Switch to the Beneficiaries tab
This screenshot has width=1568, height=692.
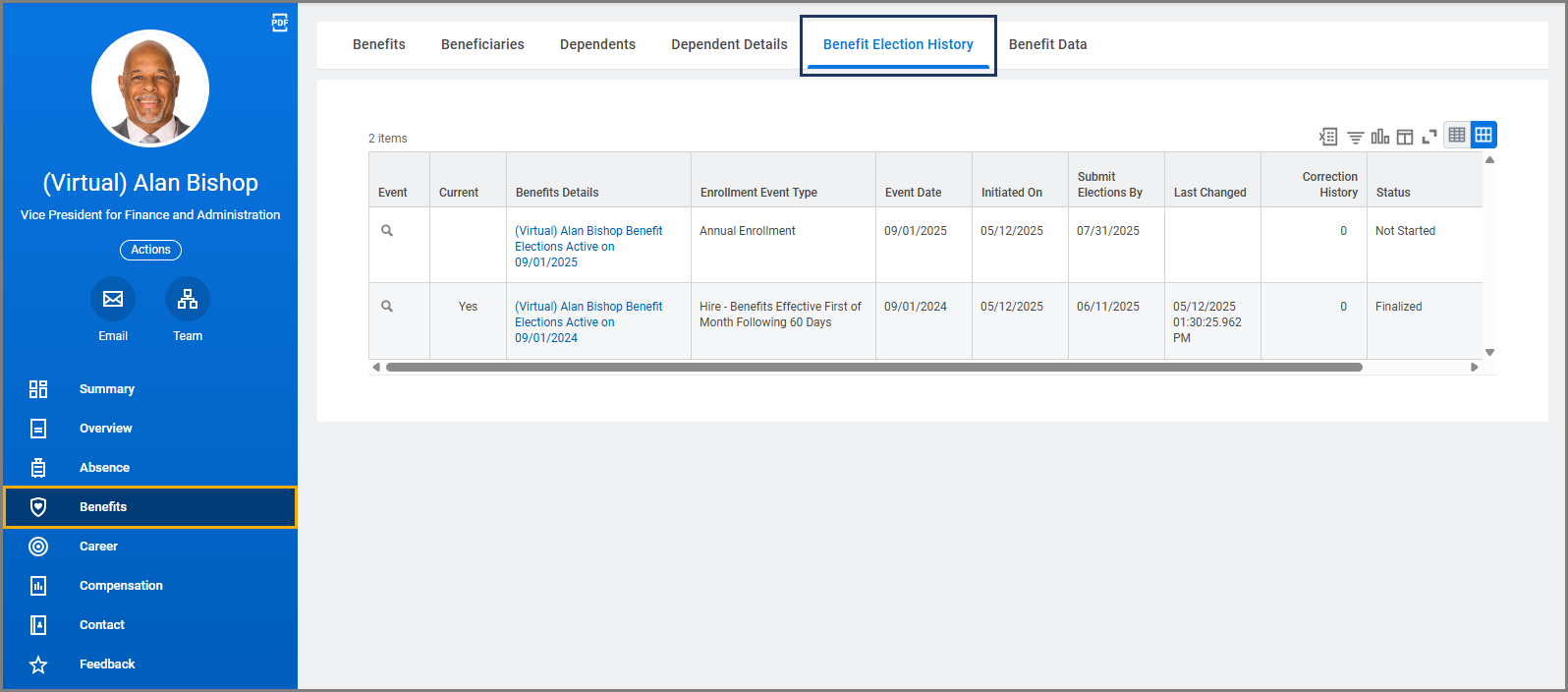482,44
